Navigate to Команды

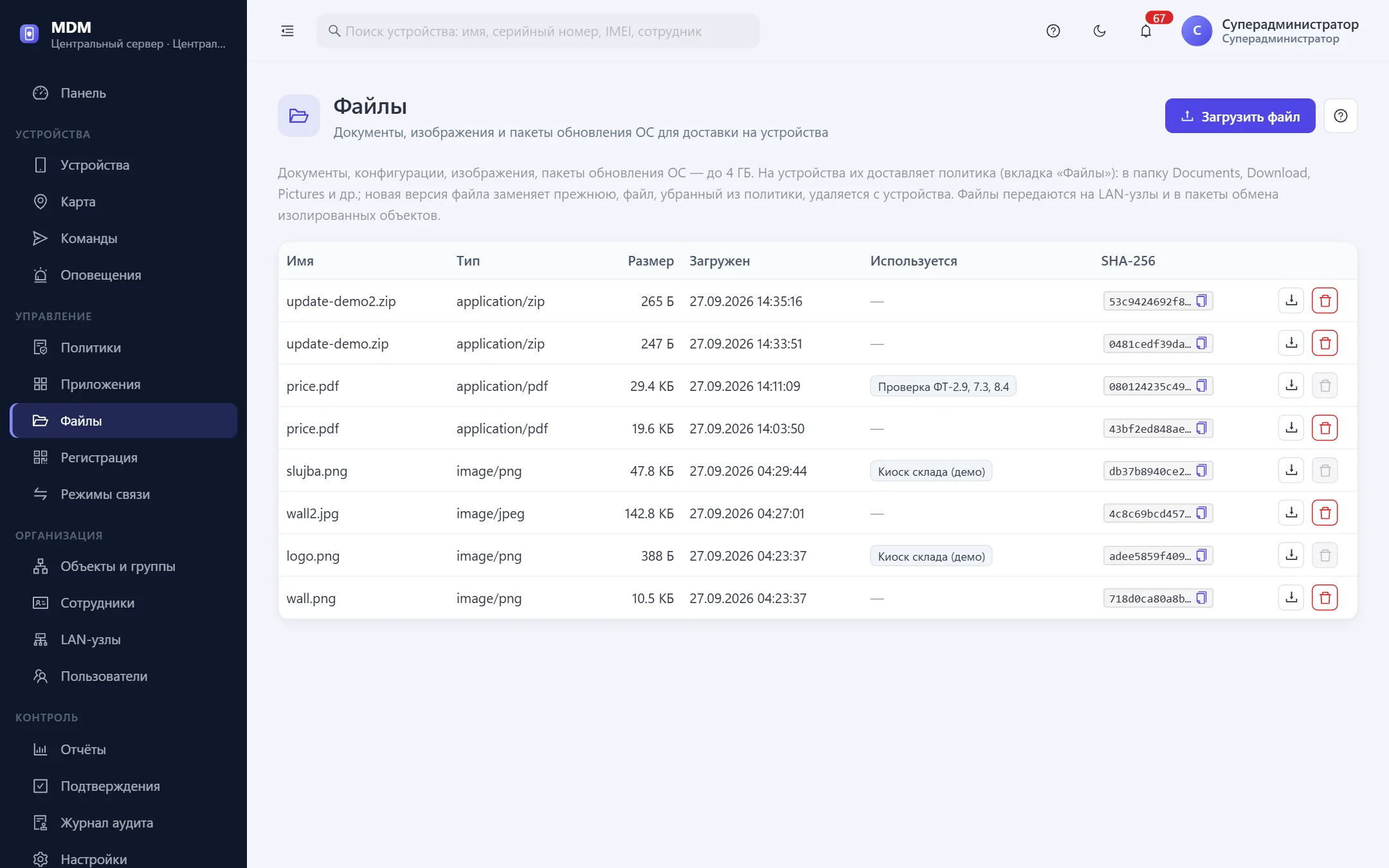click(x=123, y=238)
